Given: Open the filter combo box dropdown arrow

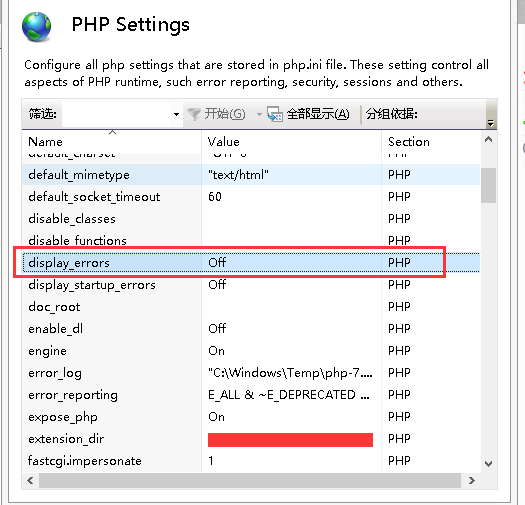Looking at the screenshot, I should click(176, 115).
